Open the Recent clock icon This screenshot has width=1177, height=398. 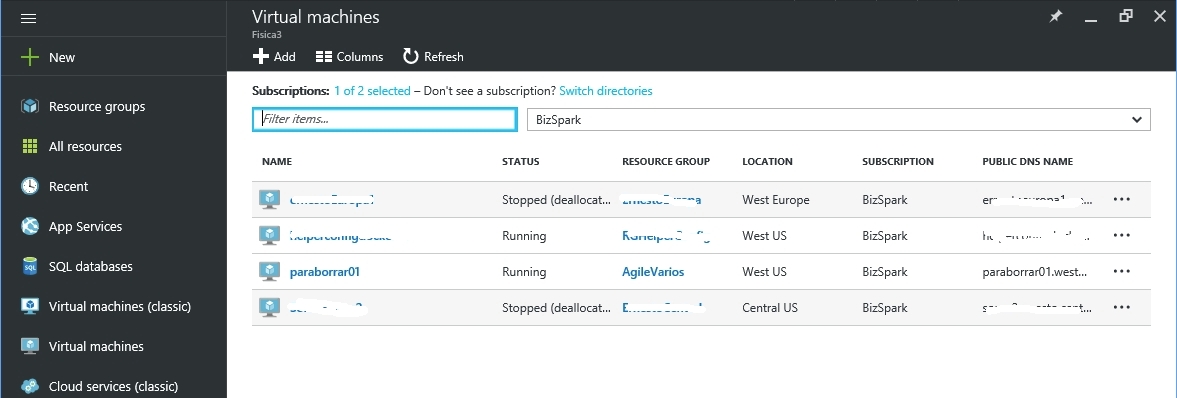[29, 186]
